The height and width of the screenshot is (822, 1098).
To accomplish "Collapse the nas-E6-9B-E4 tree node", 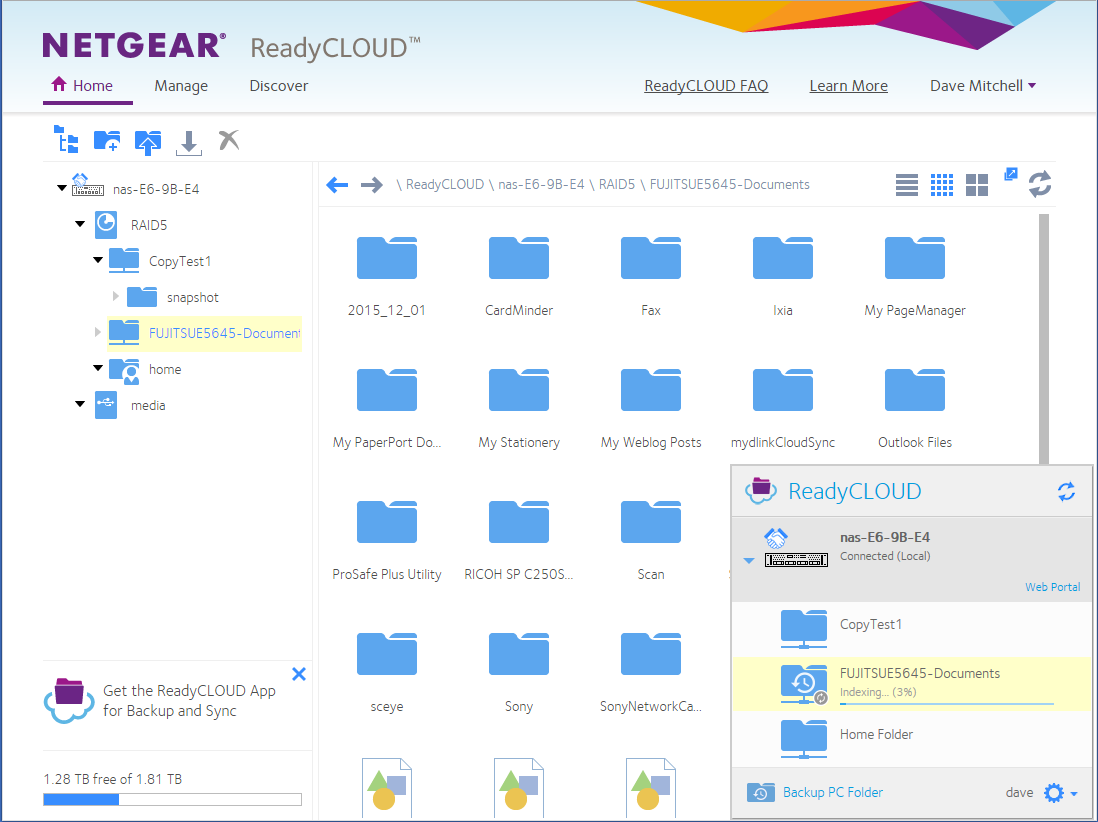I will [x=62, y=188].
